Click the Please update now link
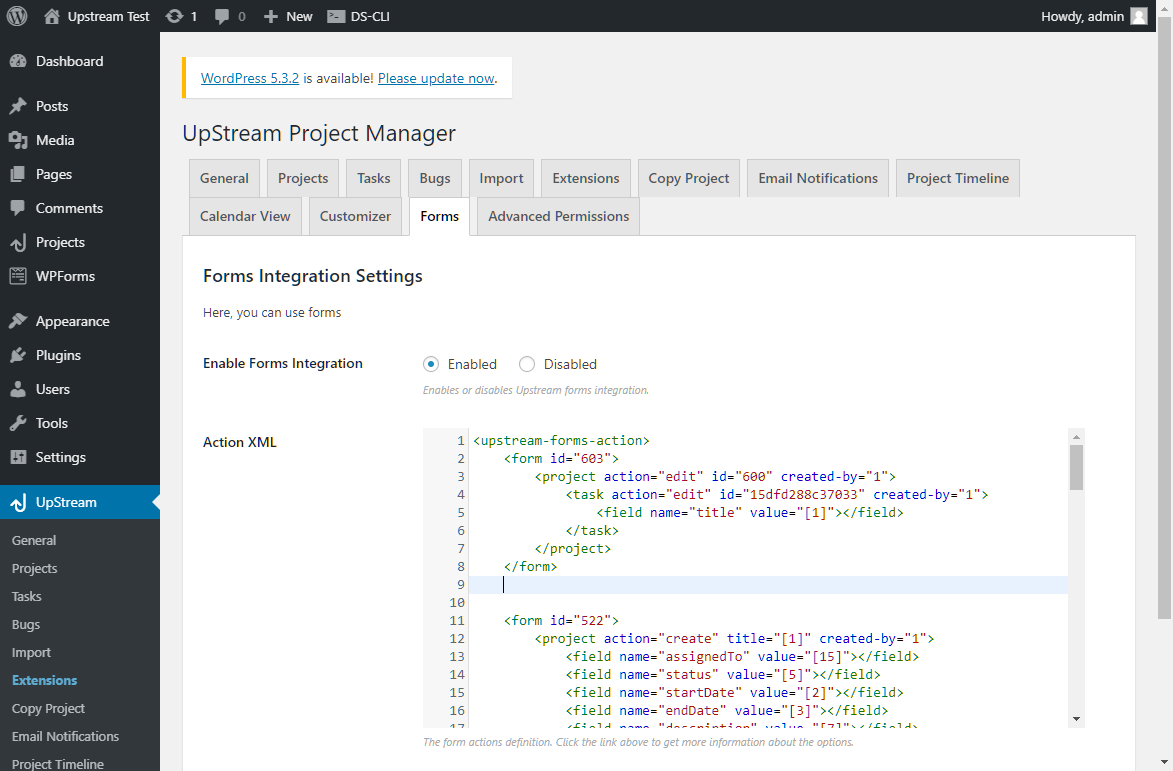The image size is (1173, 771). tap(434, 78)
